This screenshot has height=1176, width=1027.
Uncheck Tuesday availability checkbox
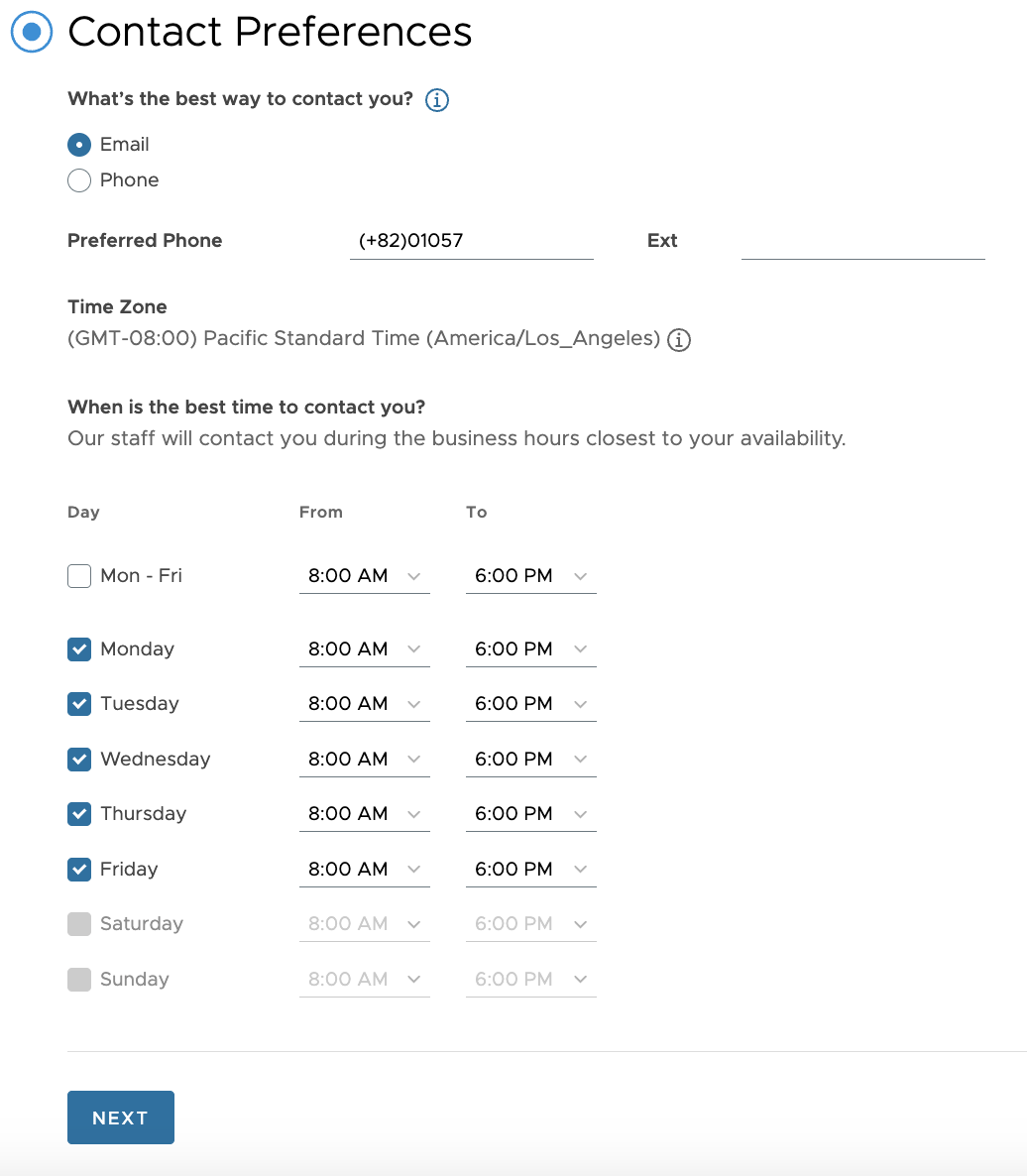(x=79, y=704)
